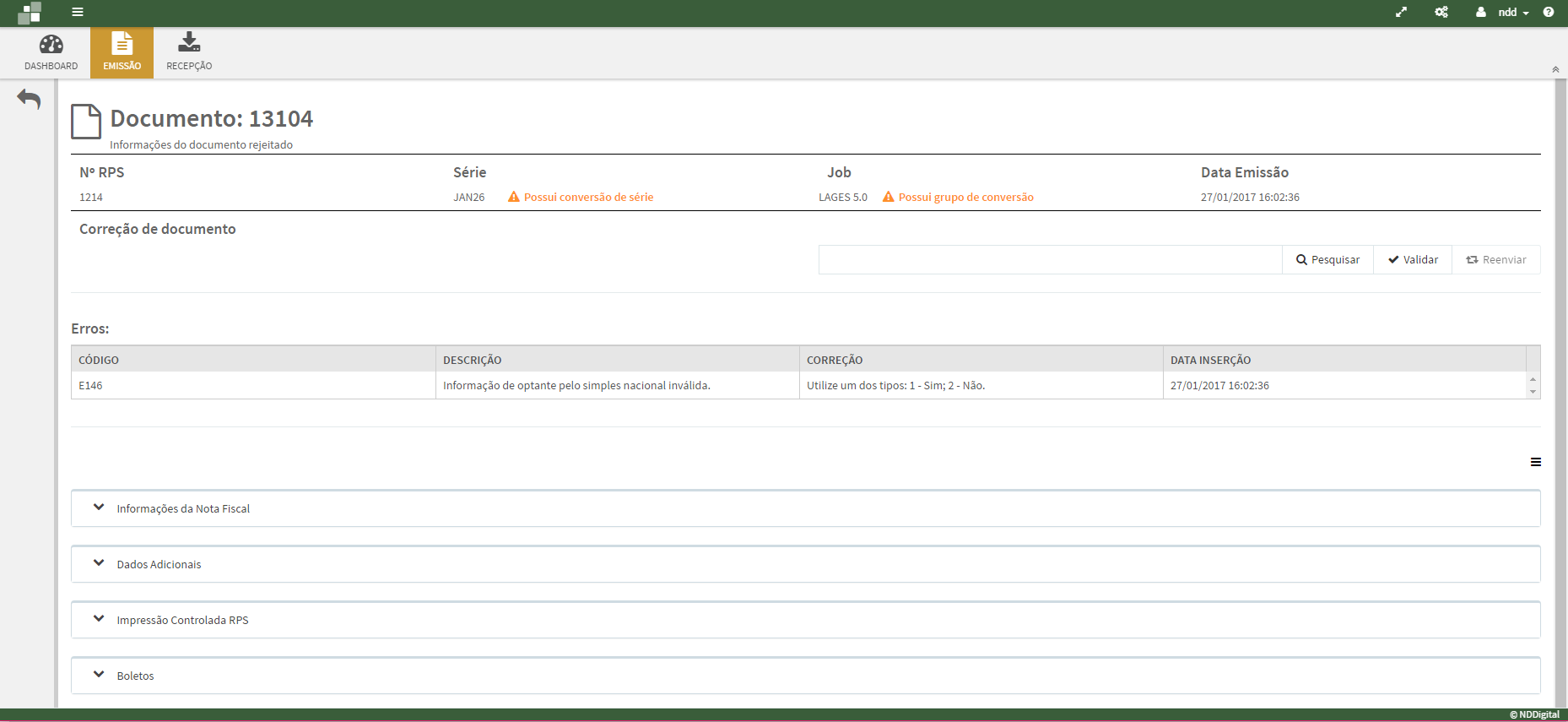1568x722 pixels.
Task: Click the search input field
Action: (1050, 260)
